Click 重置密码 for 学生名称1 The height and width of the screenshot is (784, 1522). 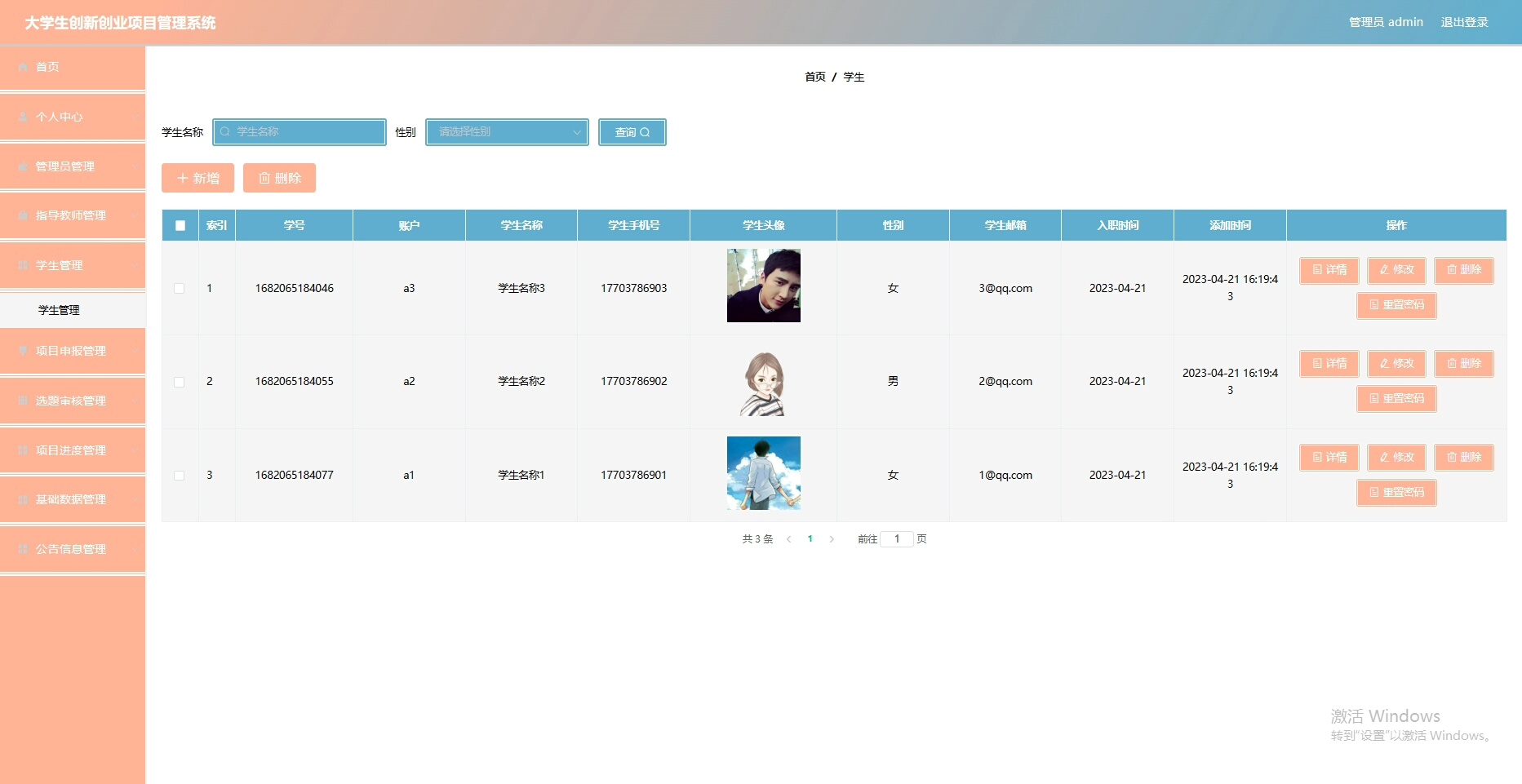click(1396, 493)
